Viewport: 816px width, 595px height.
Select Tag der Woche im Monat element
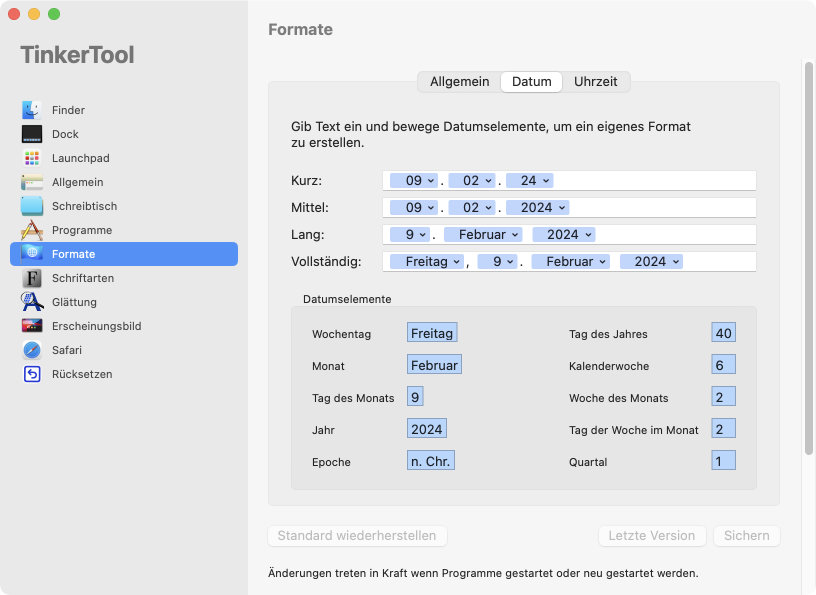pos(723,429)
